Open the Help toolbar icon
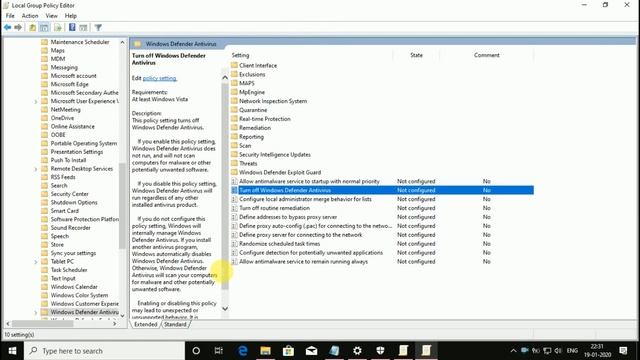The image size is (640, 360). 72,27
